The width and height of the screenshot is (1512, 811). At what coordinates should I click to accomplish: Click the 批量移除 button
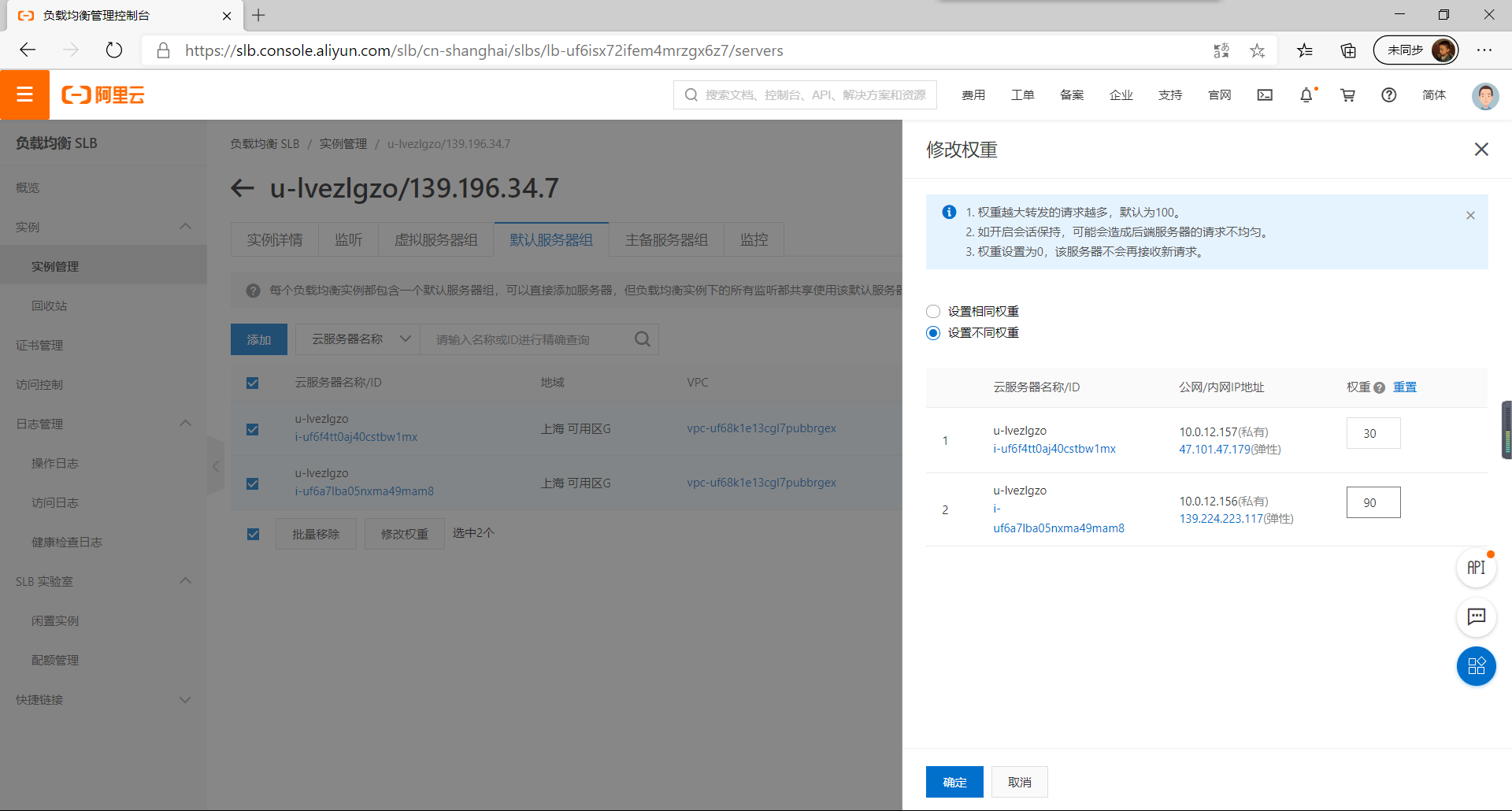point(316,534)
